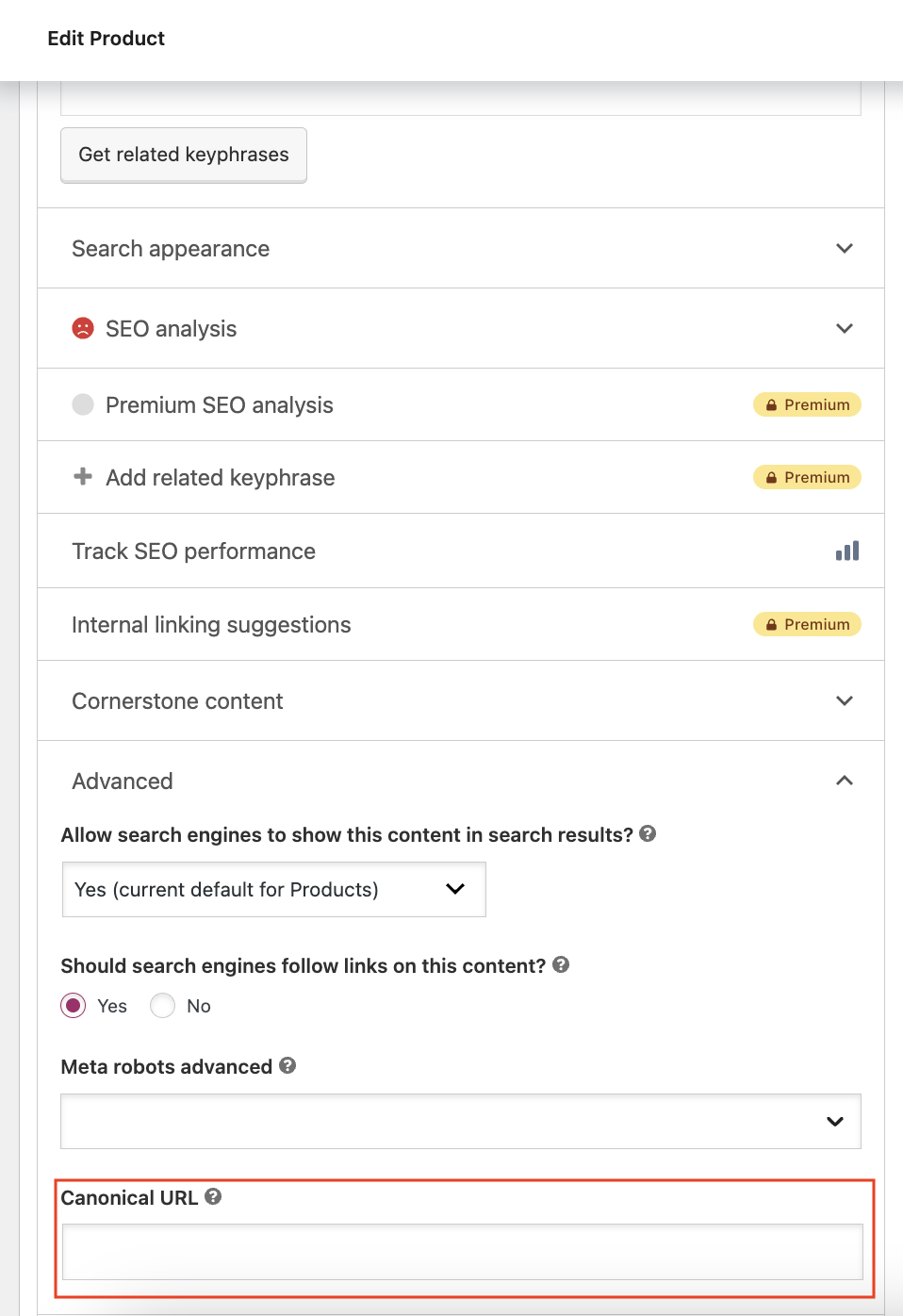This screenshot has height=1316, width=903.
Task: Click the Track SEO performance bar chart icon
Action: (846, 551)
